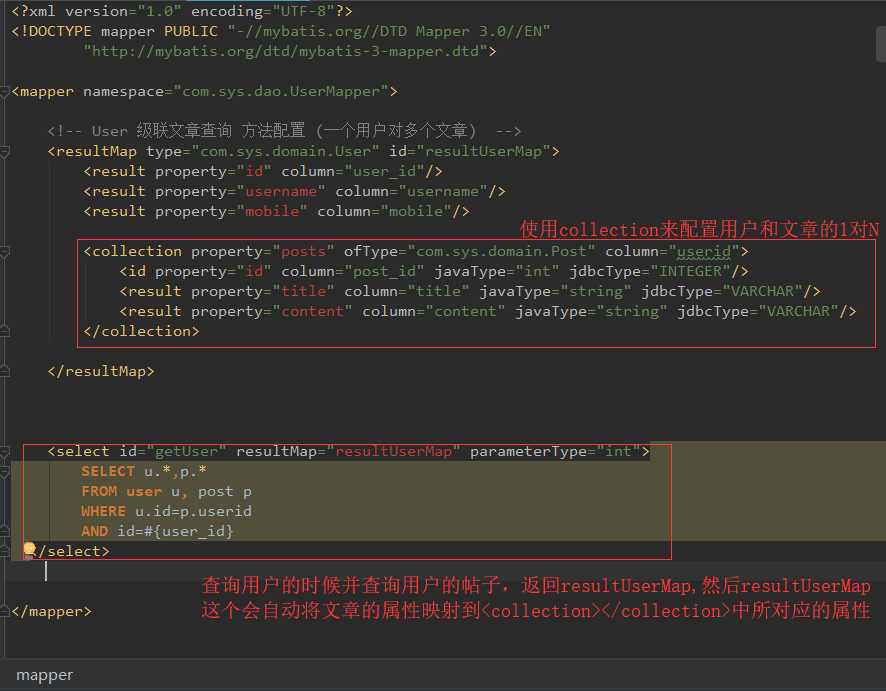
Task: Click fold marker at closing resultMap tag
Action: tap(5, 371)
